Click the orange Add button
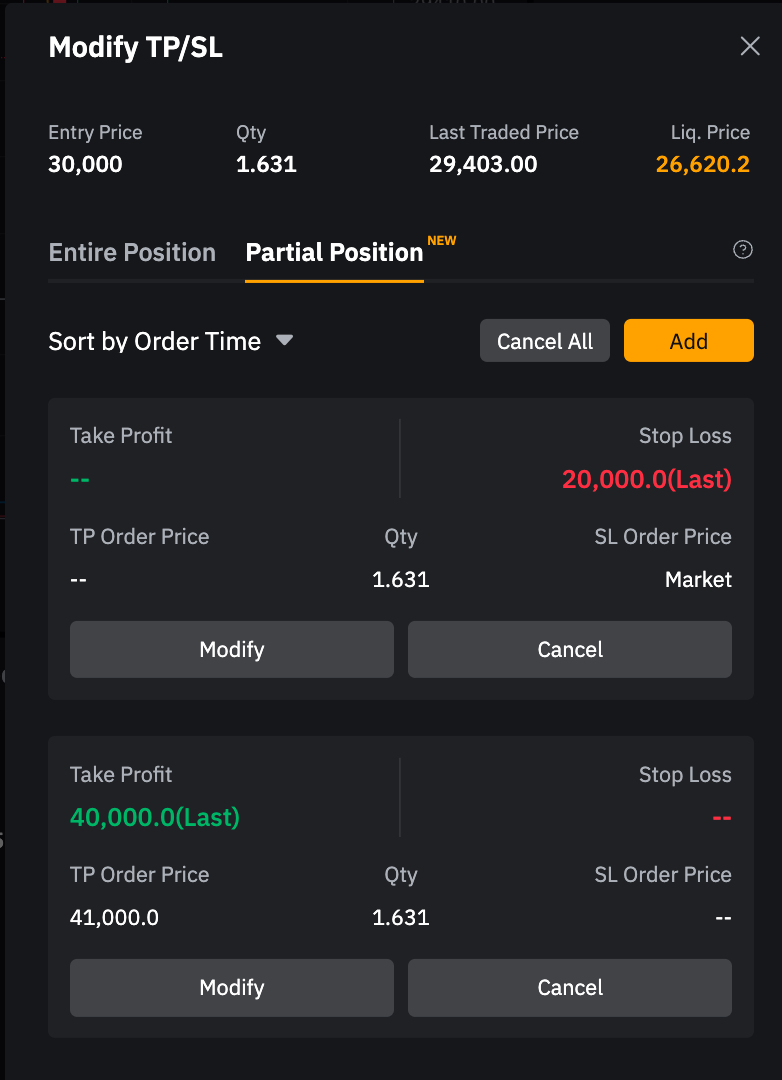Image resolution: width=782 pixels, height=1080 pixels. 688,341
